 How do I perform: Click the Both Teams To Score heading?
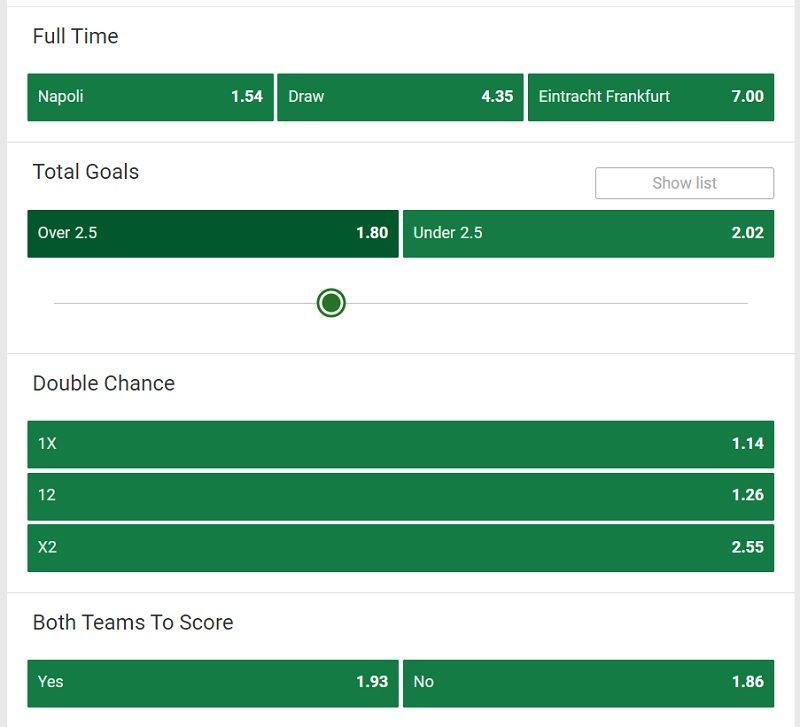pos(133,622)
